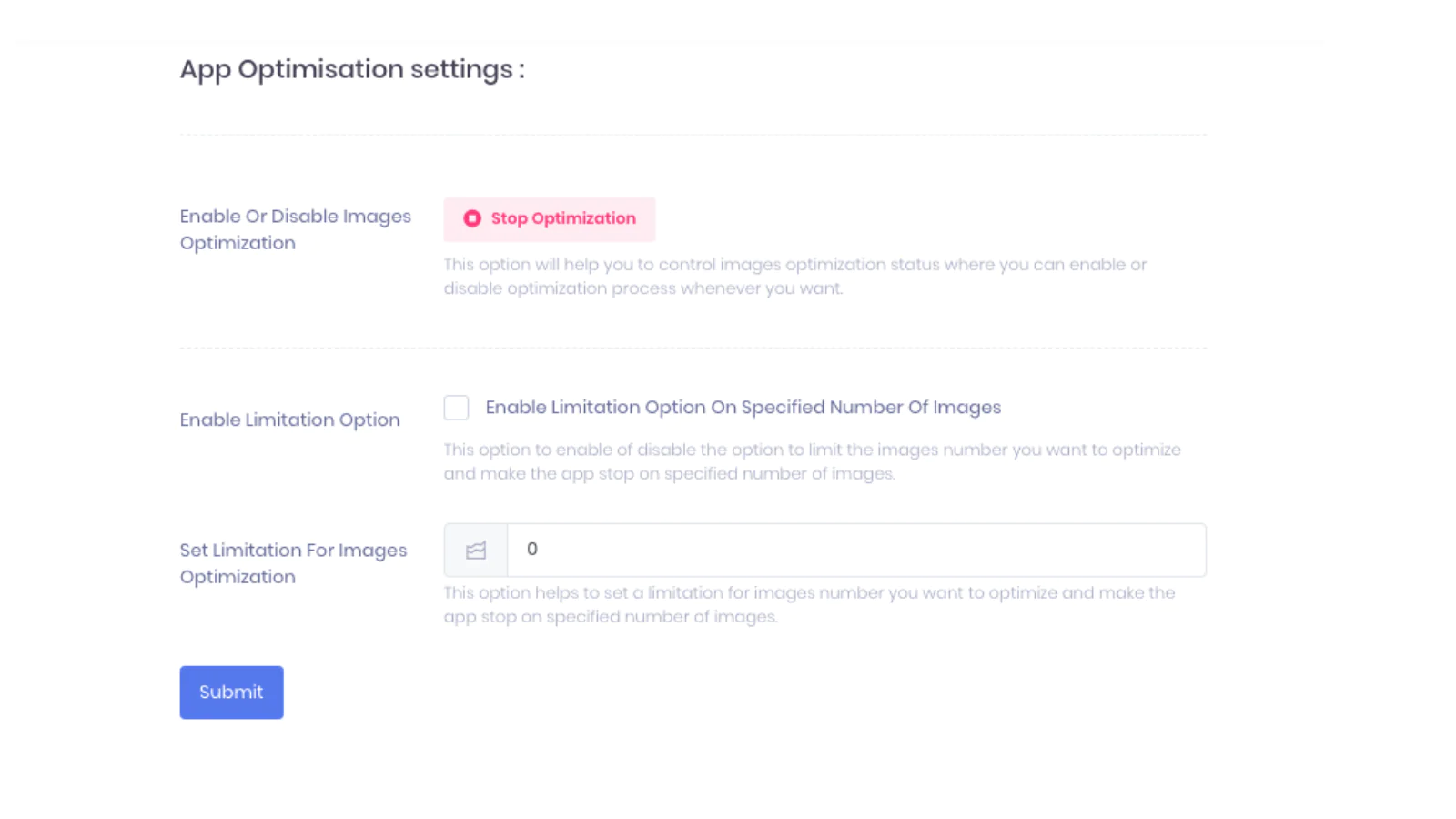The image size is (1456, 819).
Task: Click the '0' value in limitation field
Action: tap(532, 550)
